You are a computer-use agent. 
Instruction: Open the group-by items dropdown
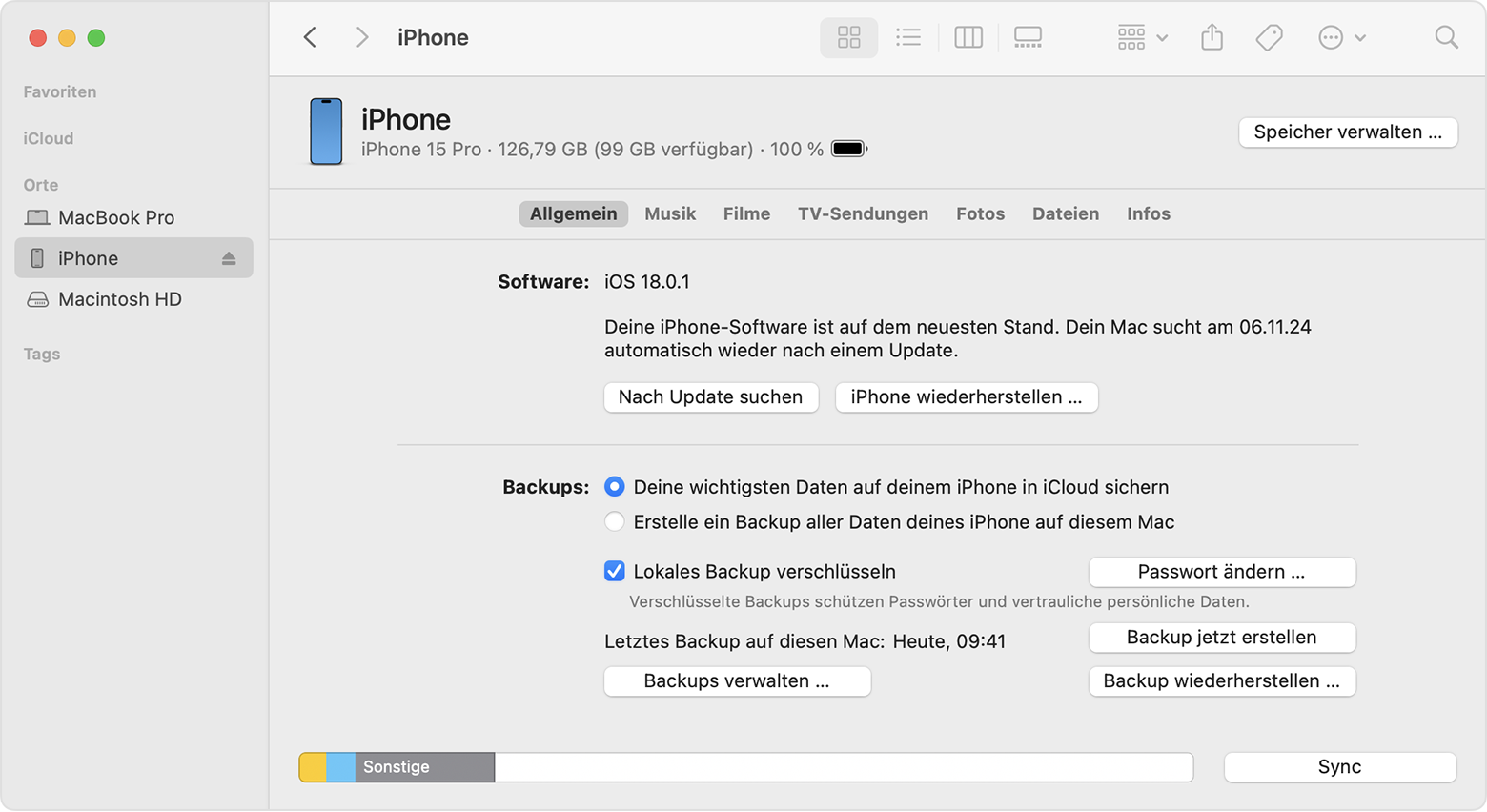tap(1142, 37)
